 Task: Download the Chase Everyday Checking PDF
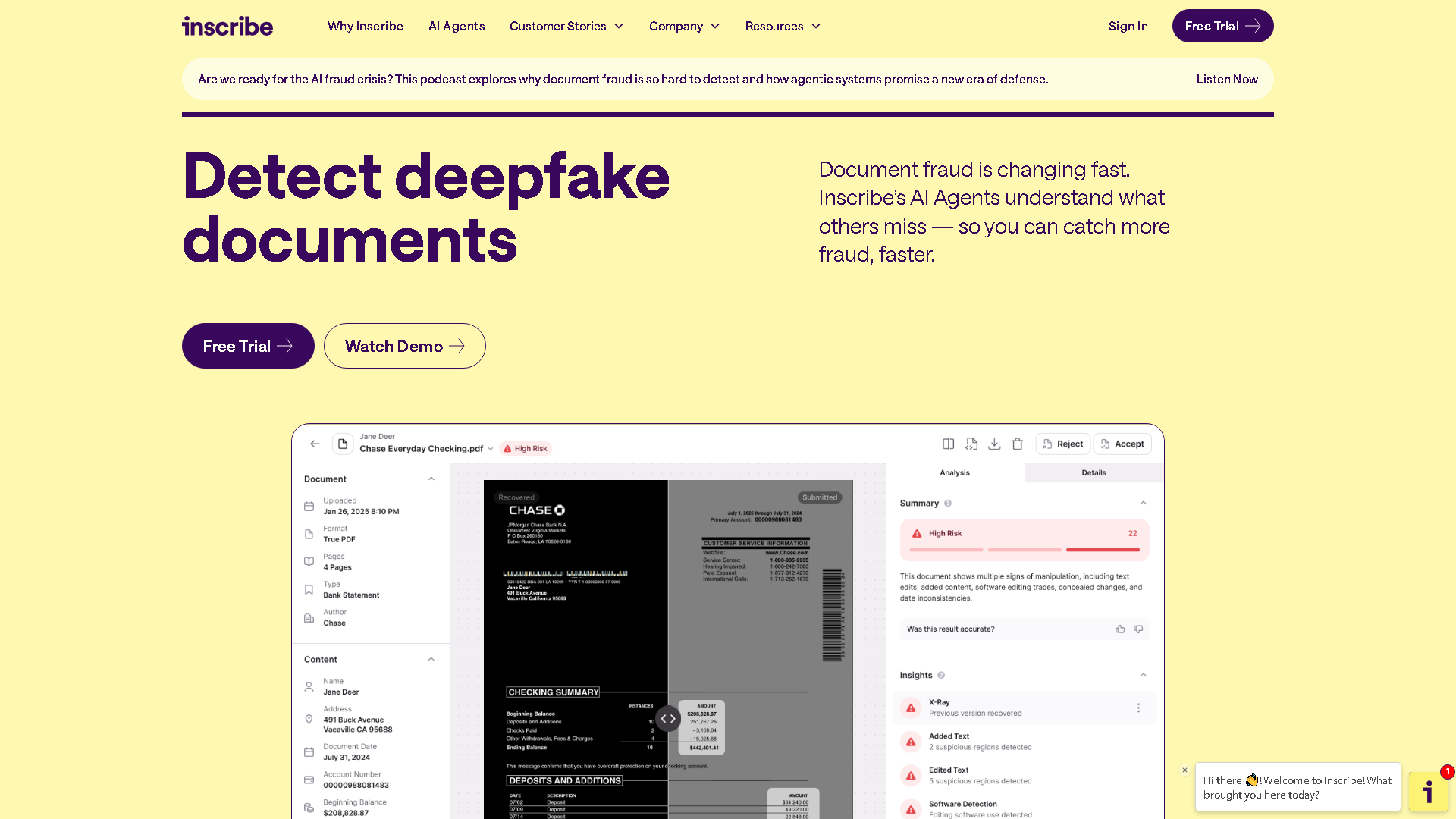[x=994, y=444]
